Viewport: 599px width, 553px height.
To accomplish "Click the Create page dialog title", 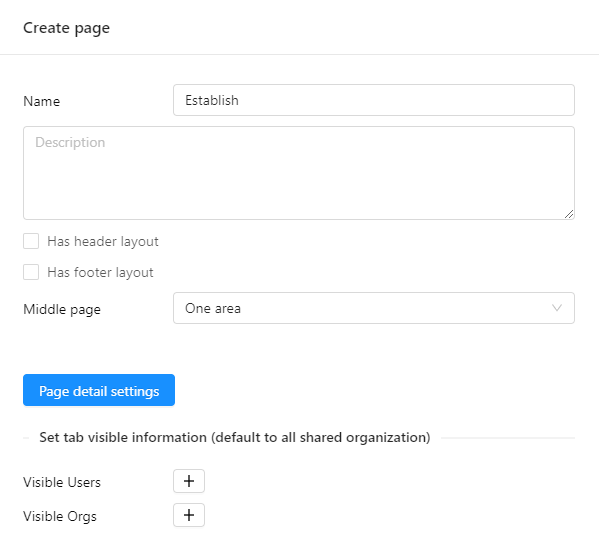I will click(66, 28).
